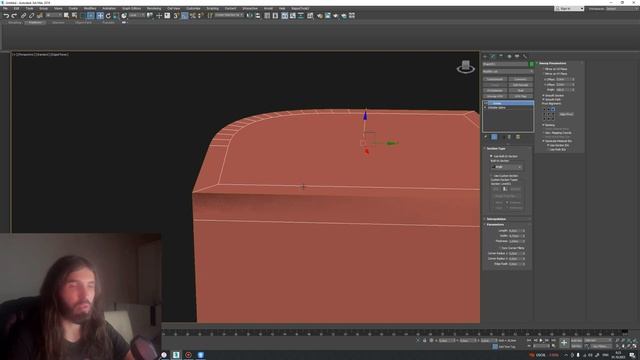Viewport: 640px width, 360px height.
Task: Open Time Configuration near frame field
Action: pos(553,346)
